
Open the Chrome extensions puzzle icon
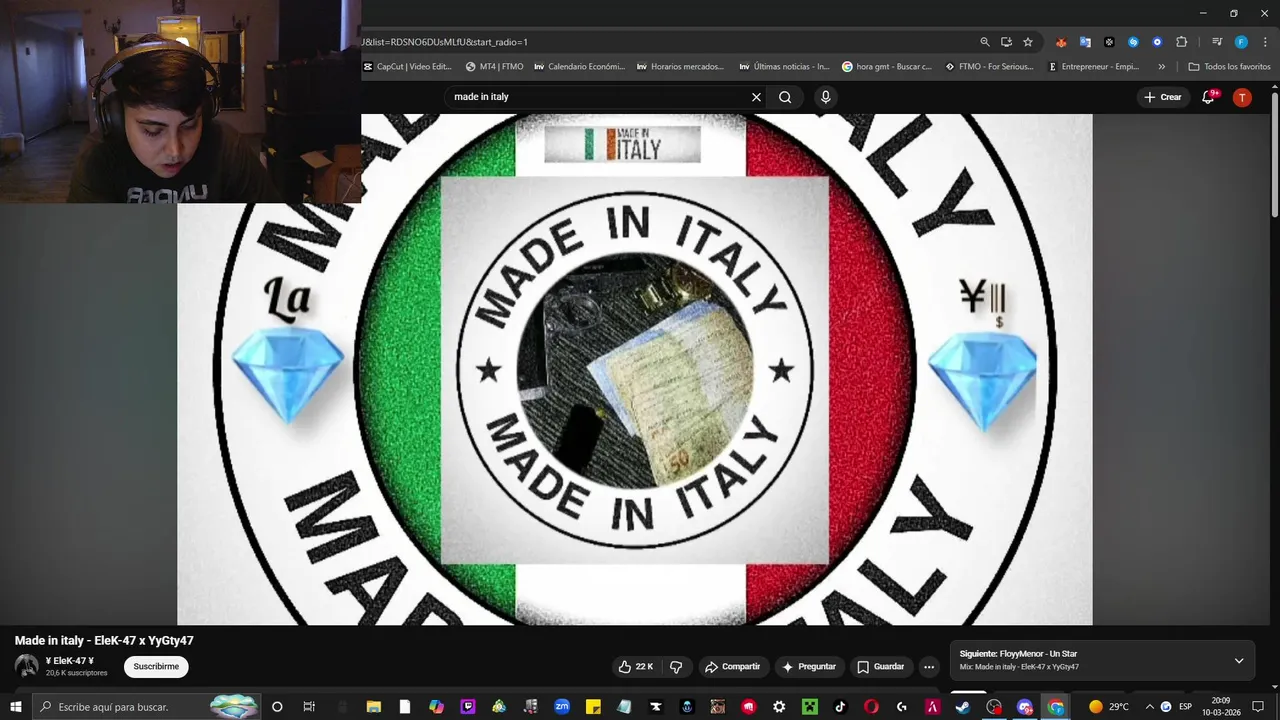(x=1181, y=42)
